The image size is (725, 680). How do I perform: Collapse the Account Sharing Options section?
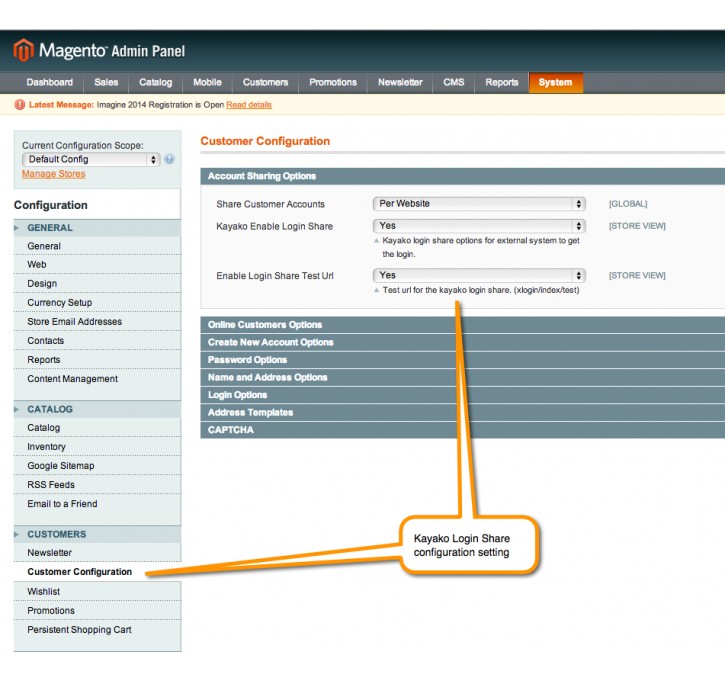(x=462, y=176)
